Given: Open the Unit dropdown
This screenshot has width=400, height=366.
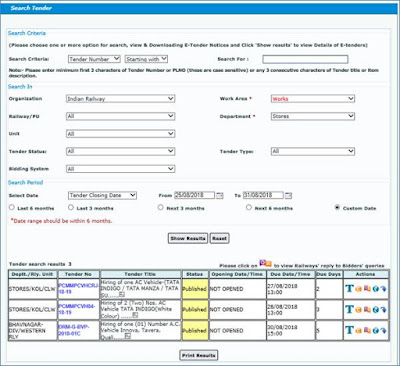Looking at the screenshot, I should (120, 134).
